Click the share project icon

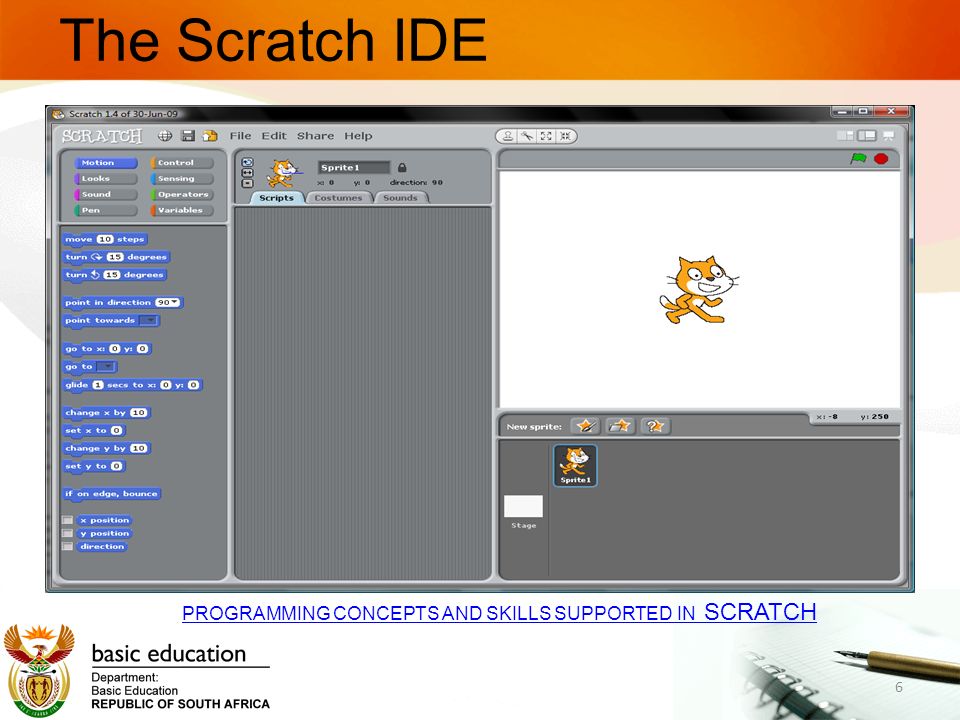point(210,136)
